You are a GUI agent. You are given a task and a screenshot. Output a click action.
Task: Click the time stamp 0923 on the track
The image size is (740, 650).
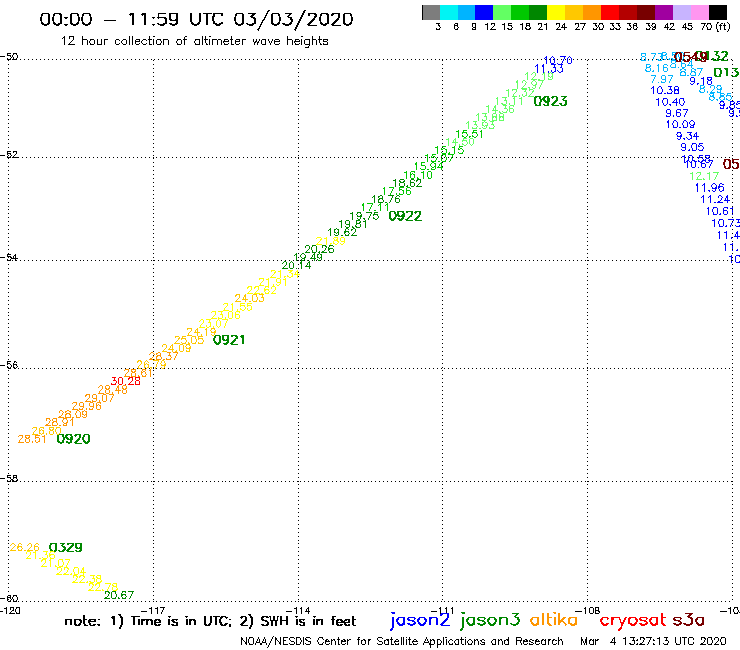tap(550, 101)
